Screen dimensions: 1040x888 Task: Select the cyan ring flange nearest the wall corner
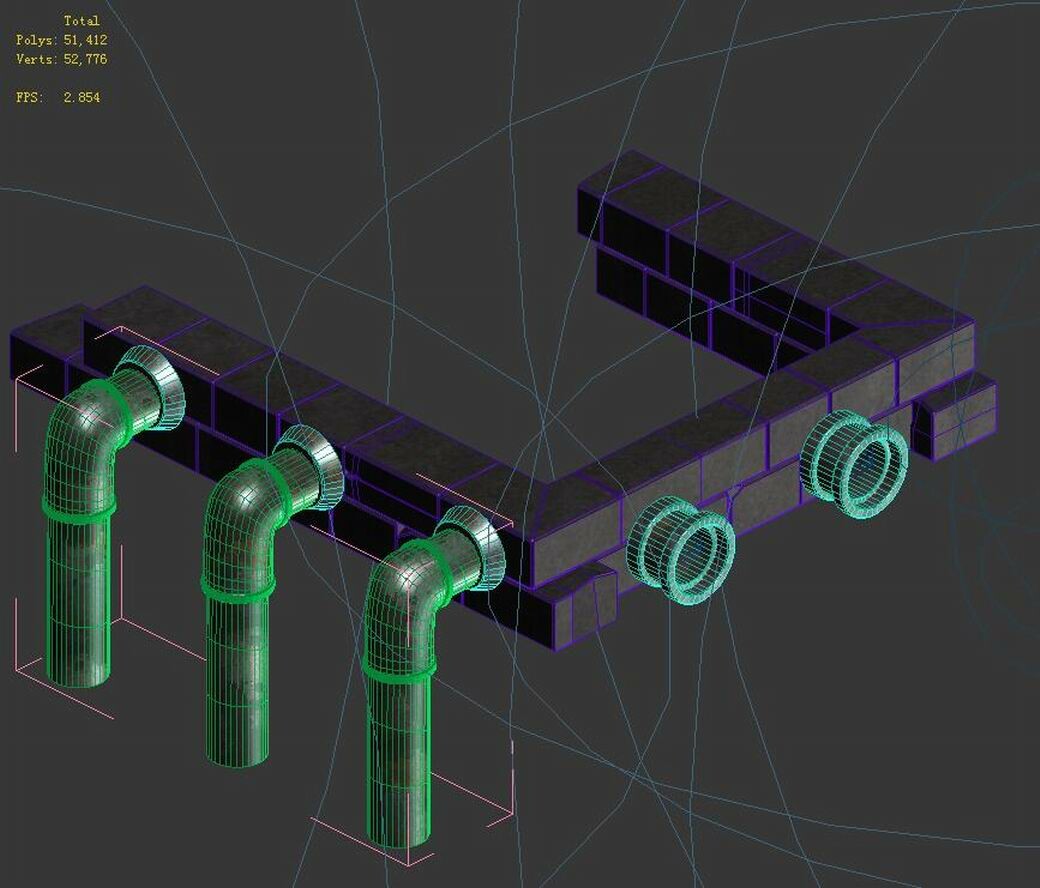[681, 550]
